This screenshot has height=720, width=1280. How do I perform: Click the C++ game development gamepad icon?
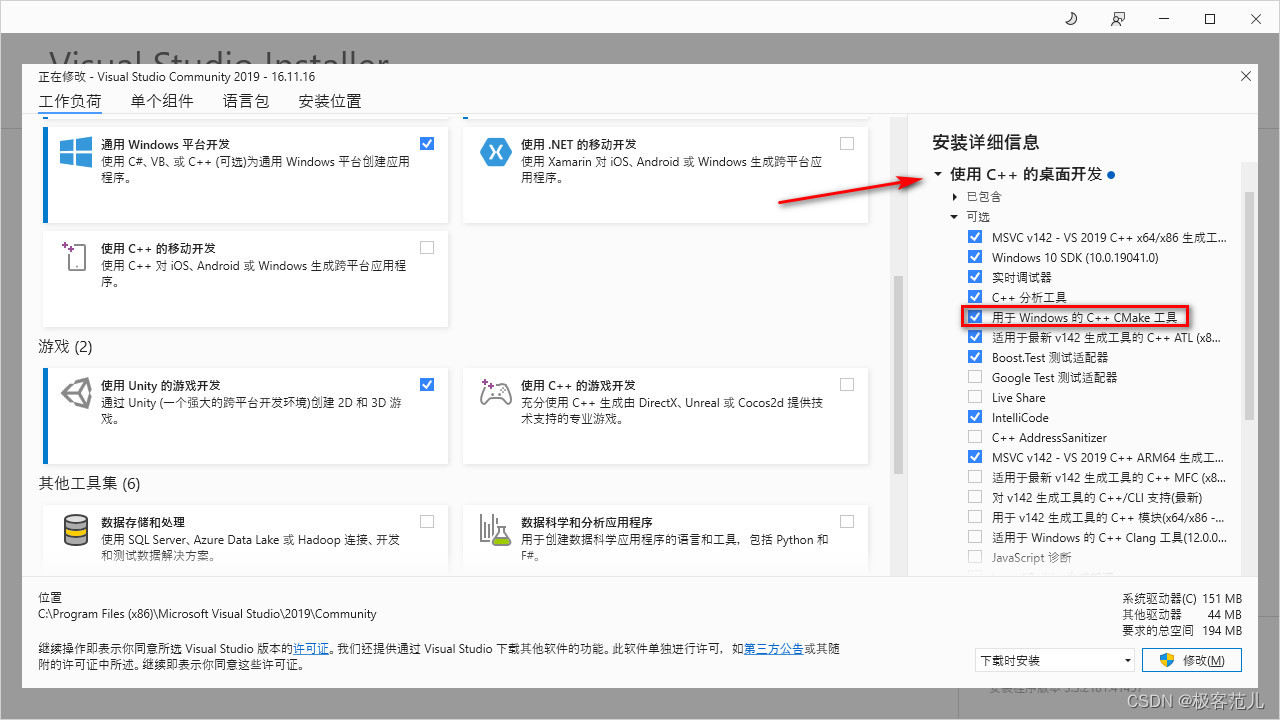tap(495, 393)
